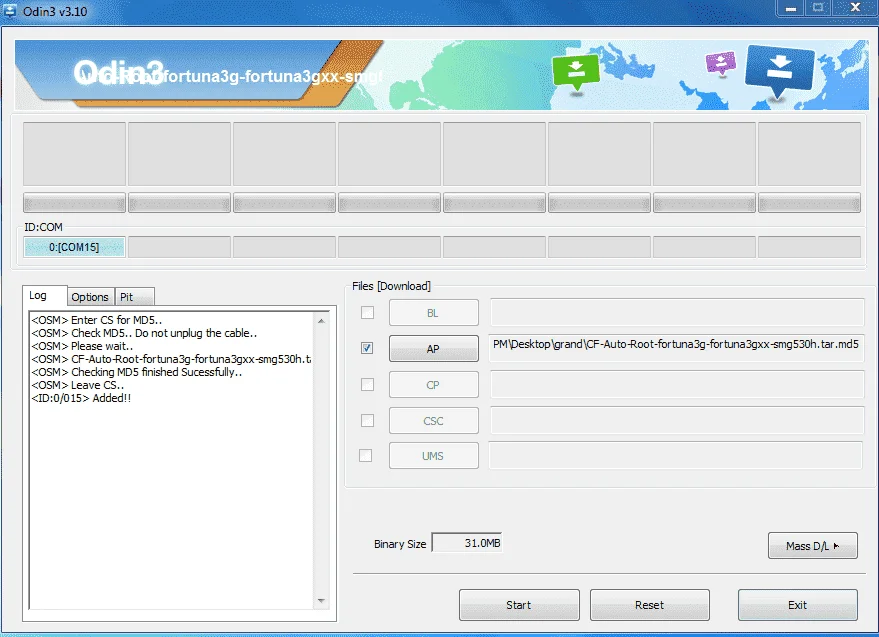879x637 pixels.
Task: Click the 'Files [Download]' group label
Action: tap(391, 286)
